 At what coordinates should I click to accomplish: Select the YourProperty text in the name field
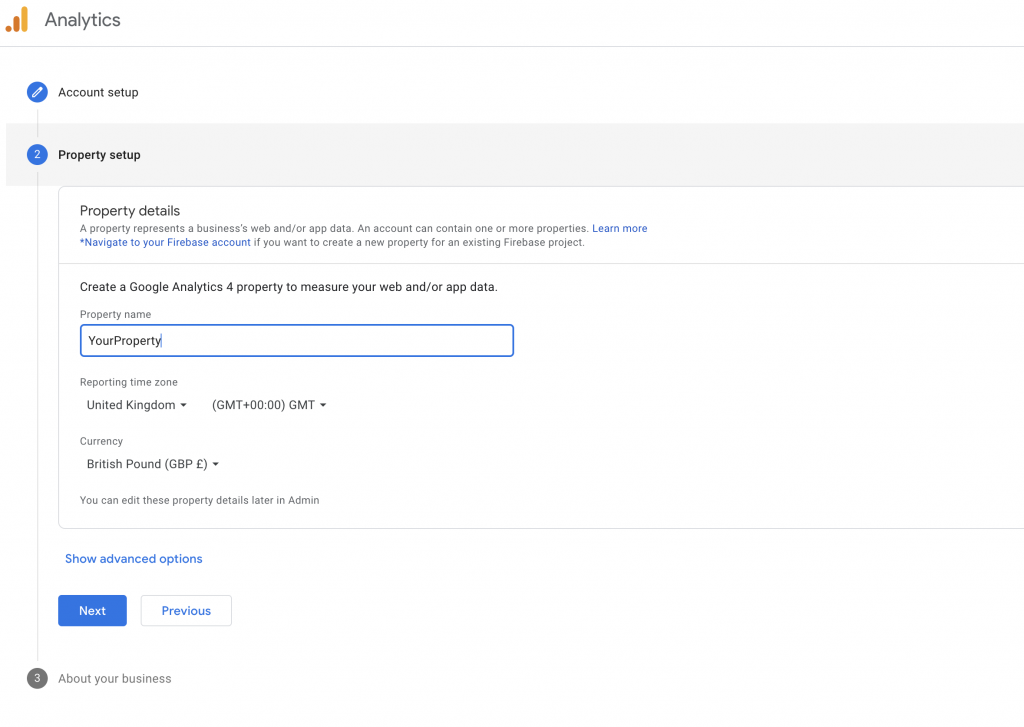pyautogui.click(x=123, y=340)
